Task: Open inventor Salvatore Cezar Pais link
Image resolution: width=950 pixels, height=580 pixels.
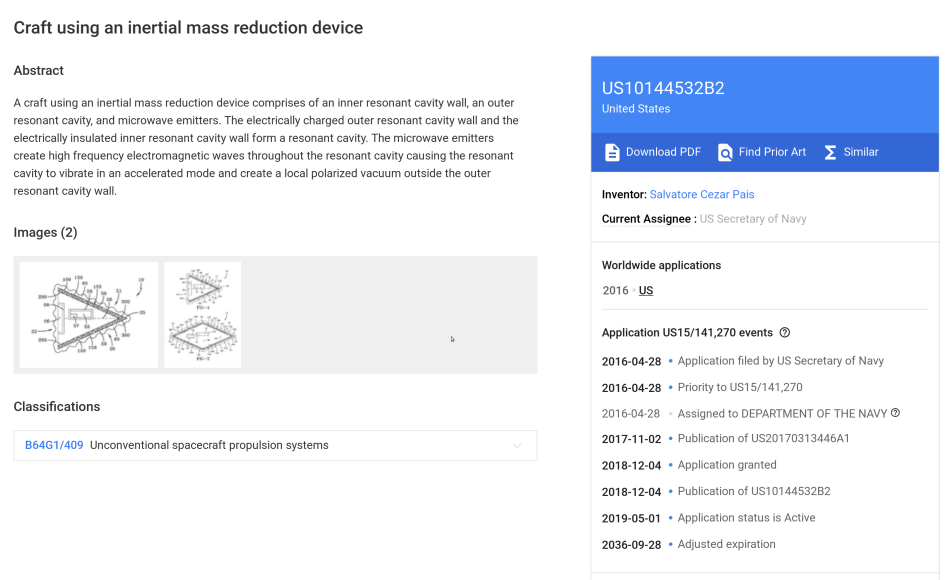Action: coord(702,195)
